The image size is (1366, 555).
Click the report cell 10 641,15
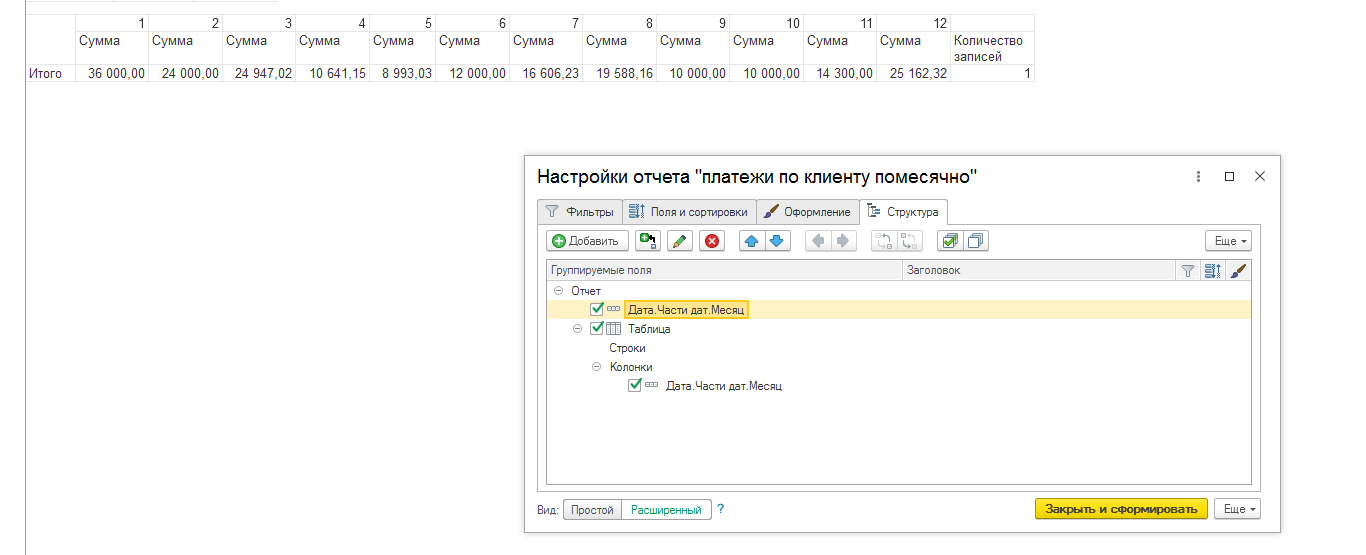[x=332, y=73]
